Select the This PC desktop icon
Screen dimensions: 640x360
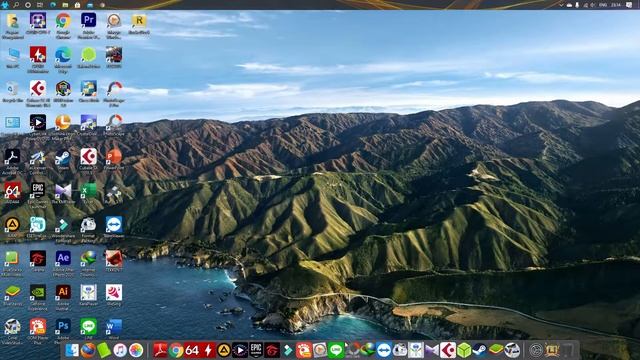(12, 54)
